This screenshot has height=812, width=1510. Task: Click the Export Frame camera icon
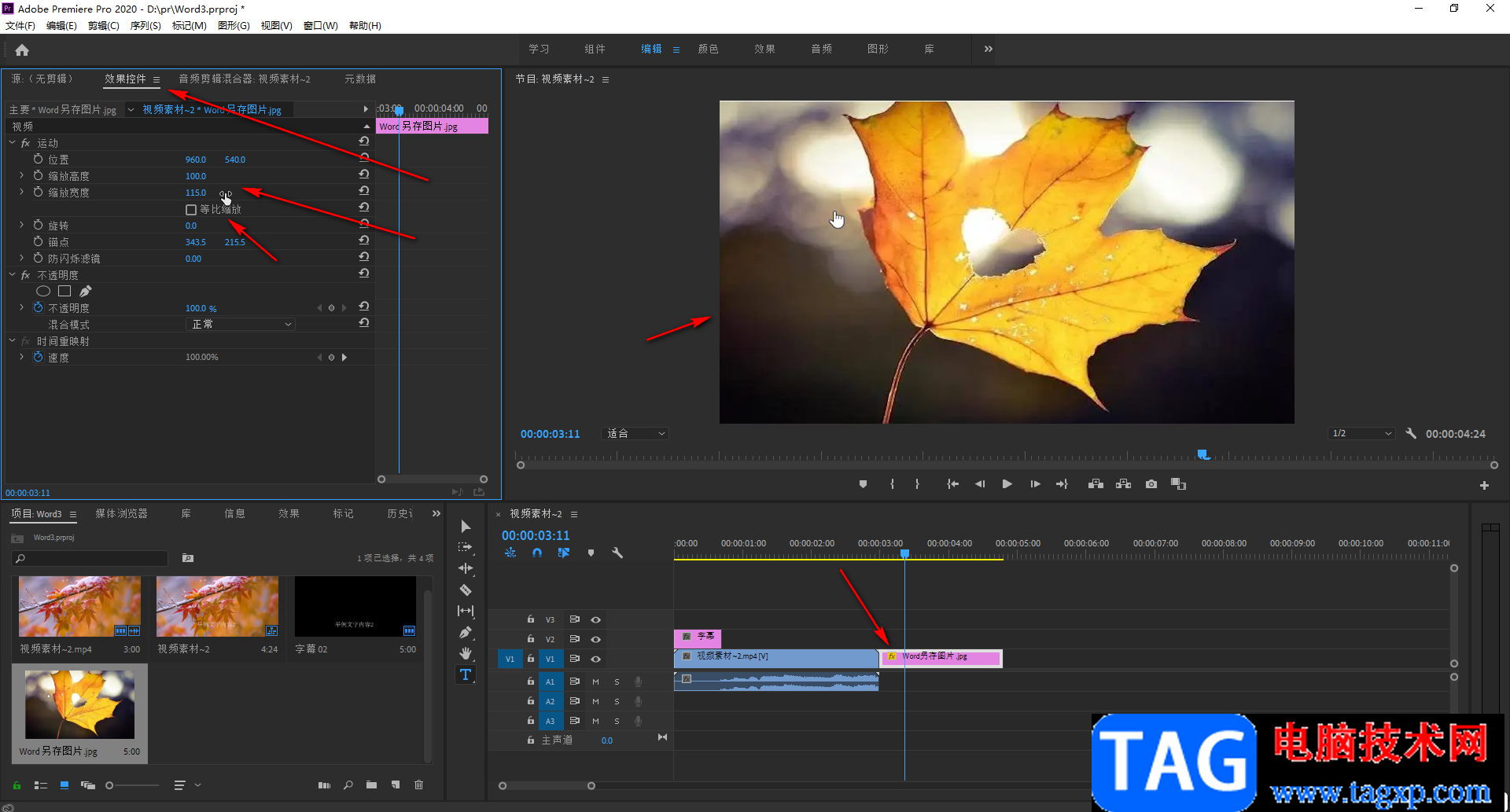coord(1151,484)
